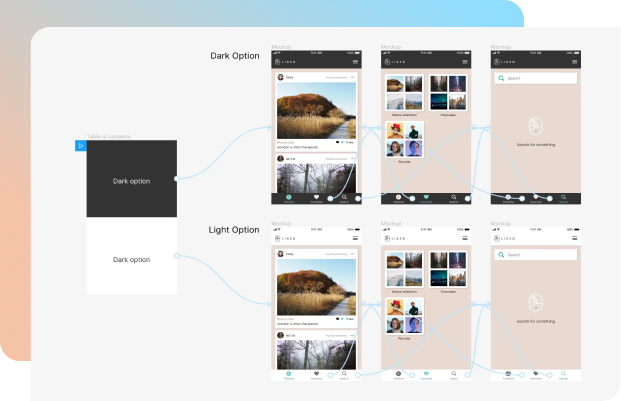Click the white Dark option block
Screen dimensions: 621x401
131,258
